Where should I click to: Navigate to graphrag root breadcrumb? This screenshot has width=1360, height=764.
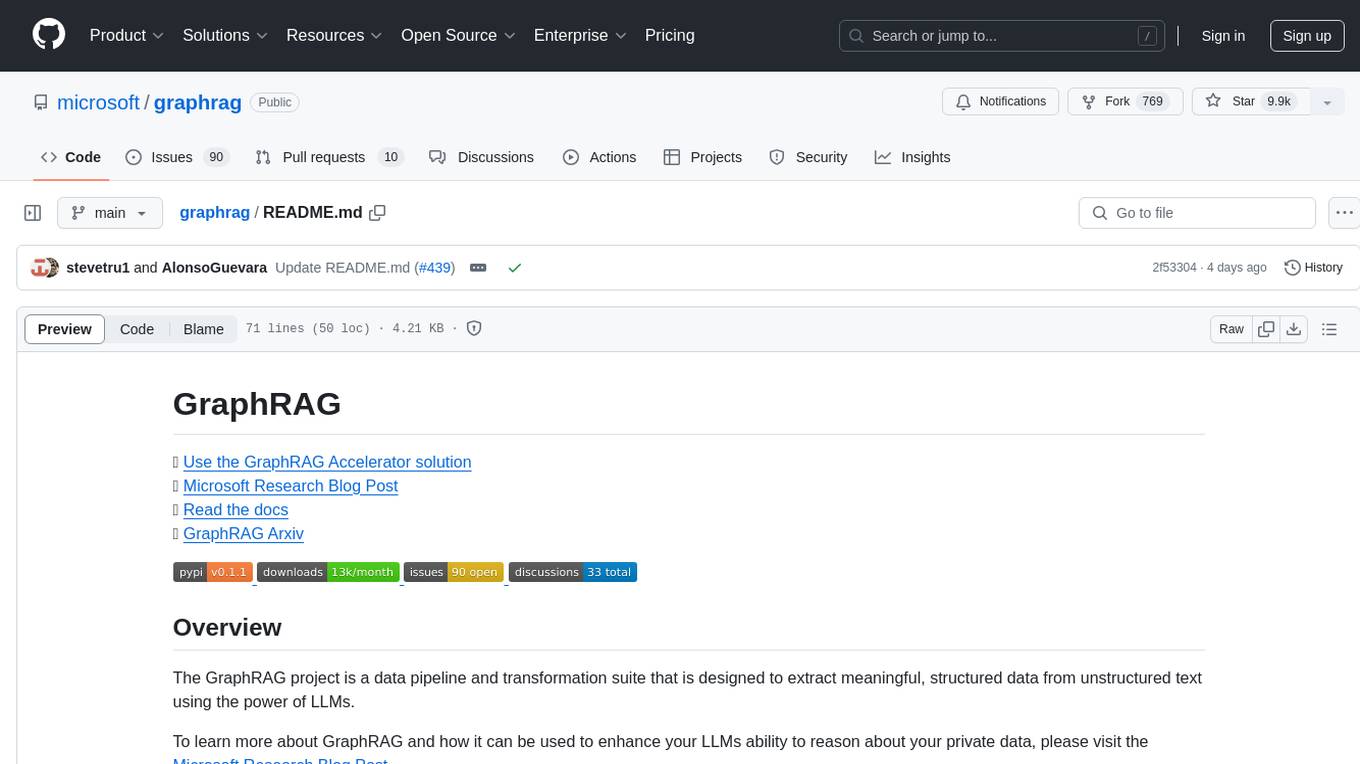coord(214,213)
